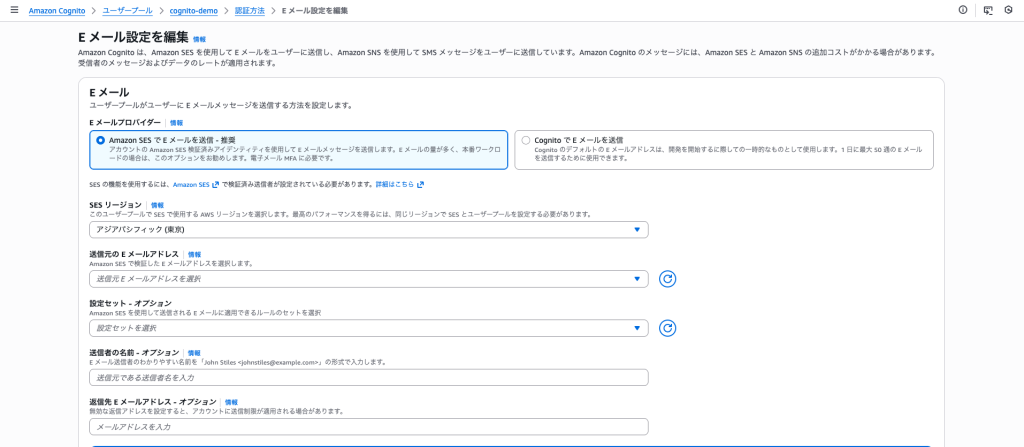Click the 送信者の名前 input field

[x=368, y=378]
